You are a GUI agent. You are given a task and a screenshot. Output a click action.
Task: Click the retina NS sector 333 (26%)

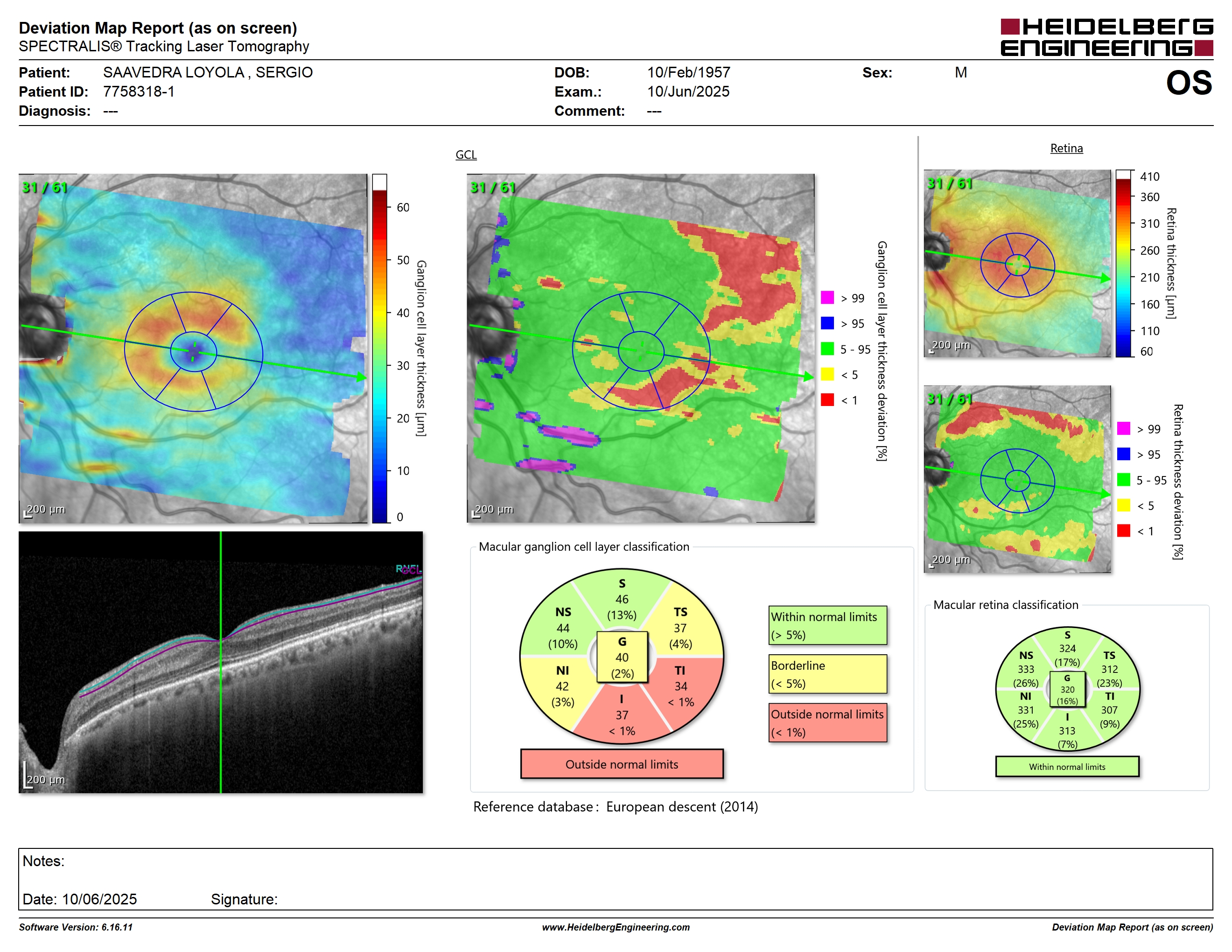(x=1026, y=669)
